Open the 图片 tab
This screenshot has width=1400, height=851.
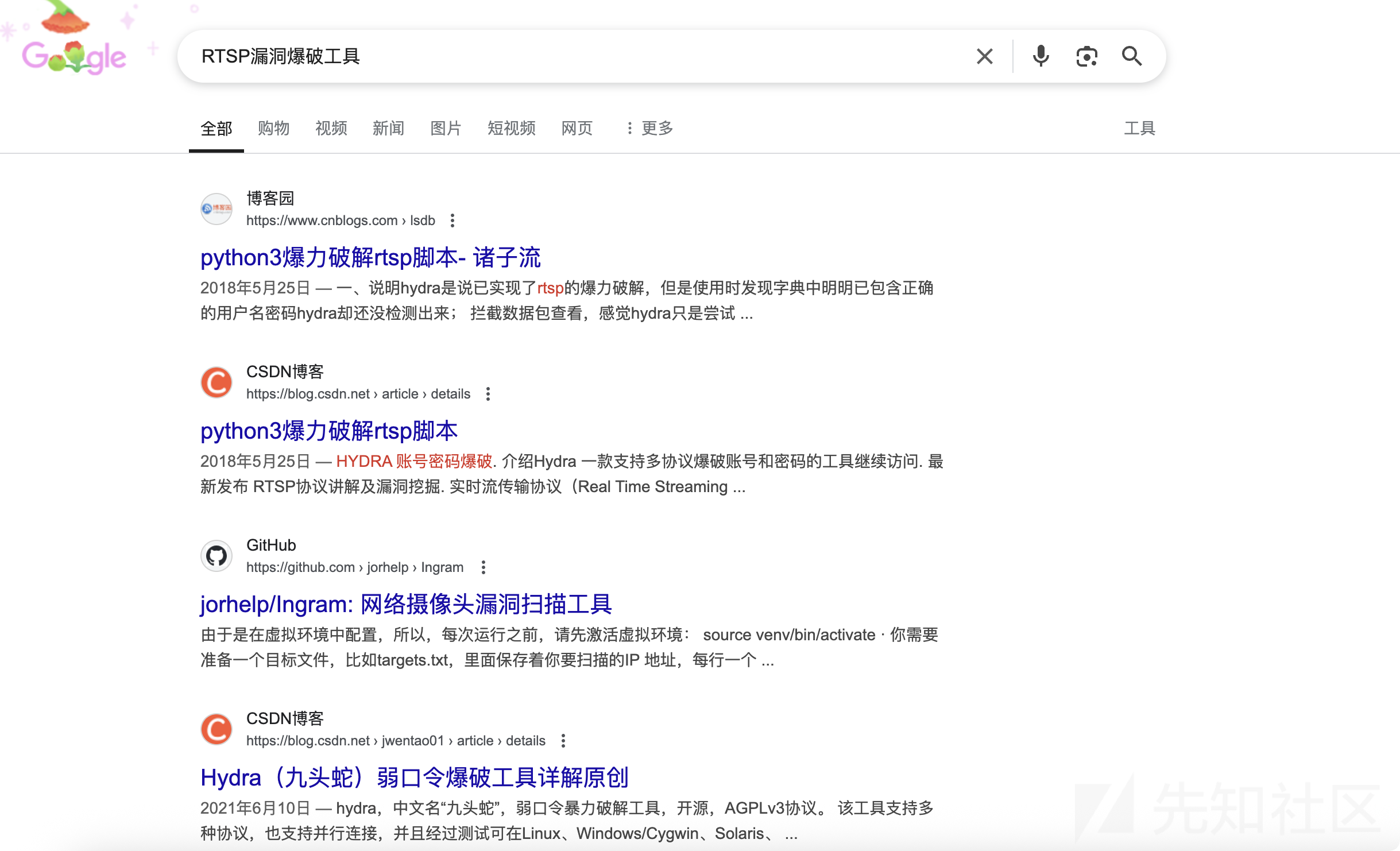coord(446,128)
